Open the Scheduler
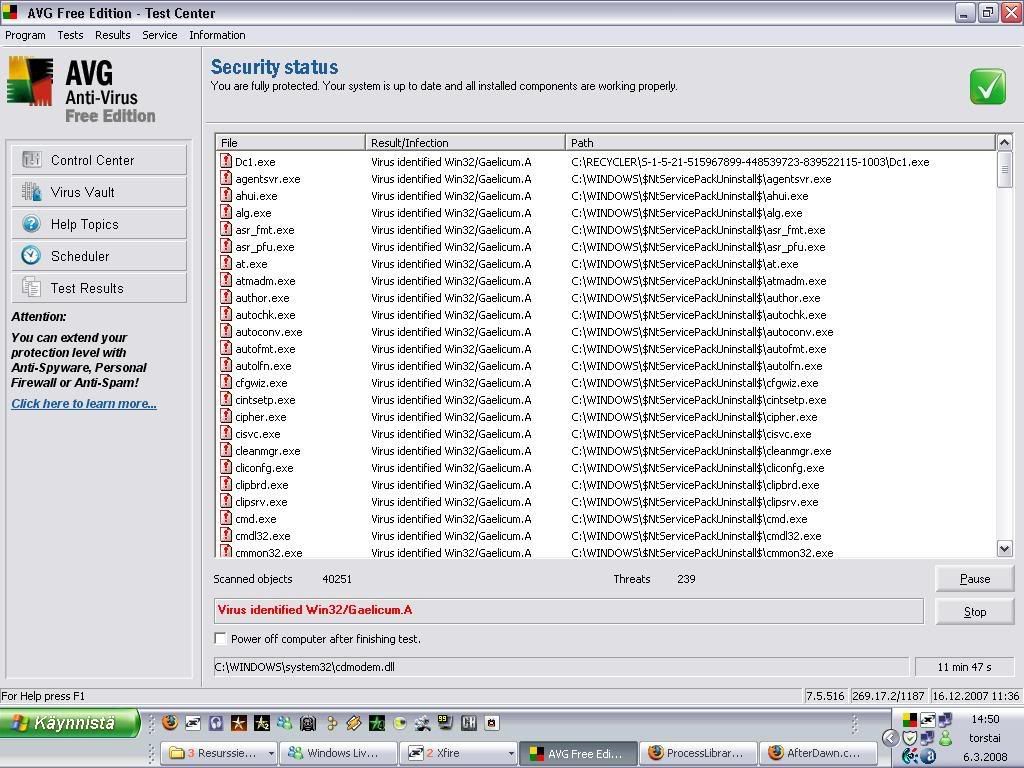 99,256
